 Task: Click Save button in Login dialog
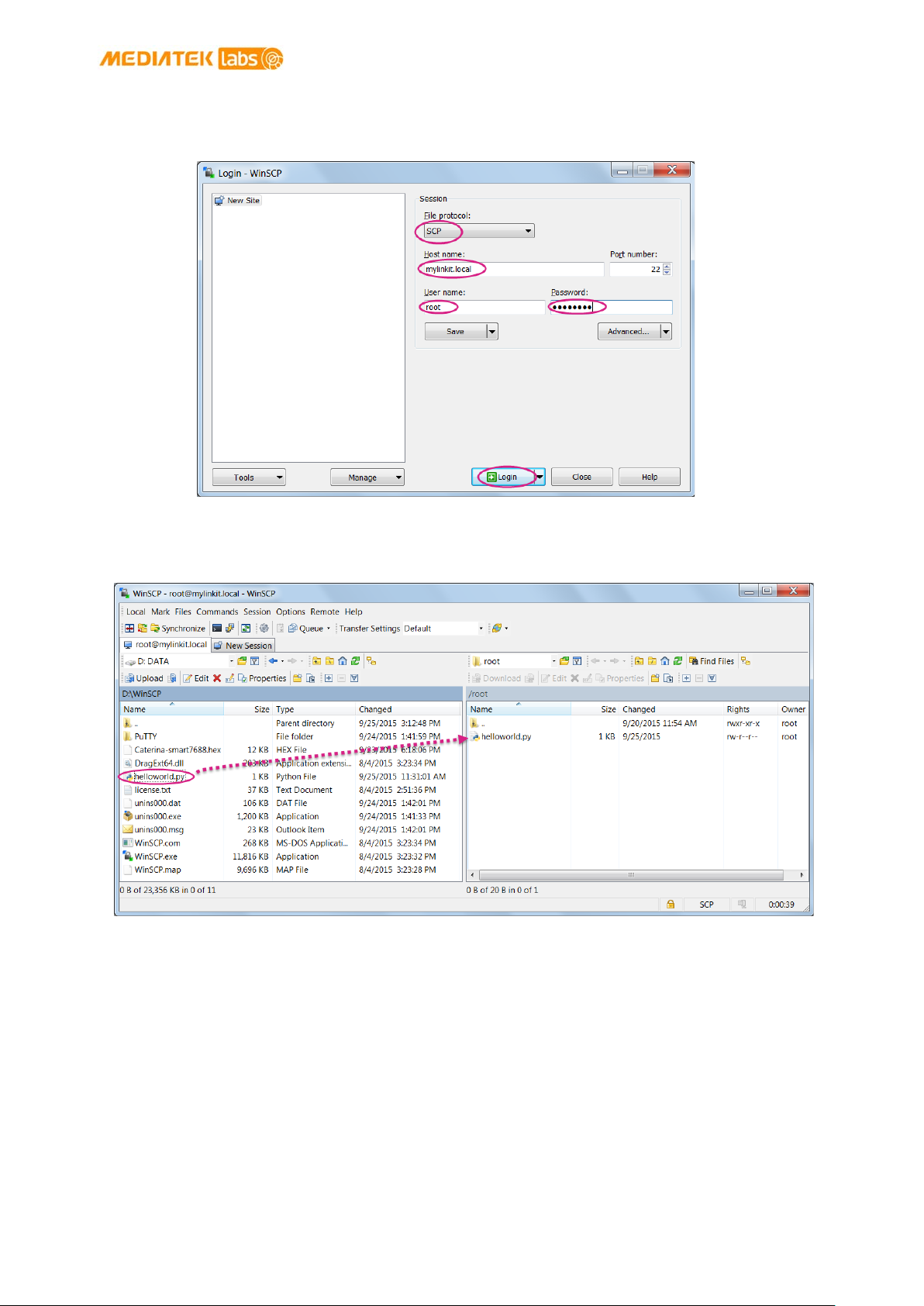(456, 331)
